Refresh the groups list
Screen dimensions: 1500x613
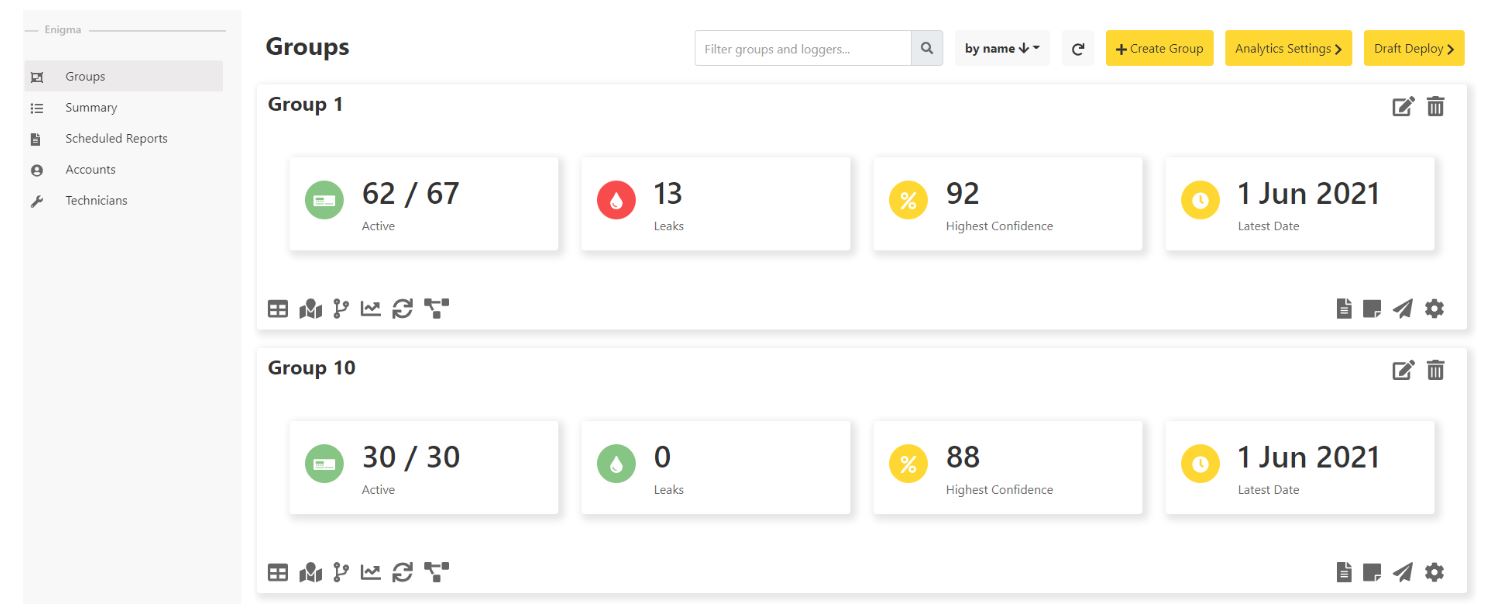1078,47
